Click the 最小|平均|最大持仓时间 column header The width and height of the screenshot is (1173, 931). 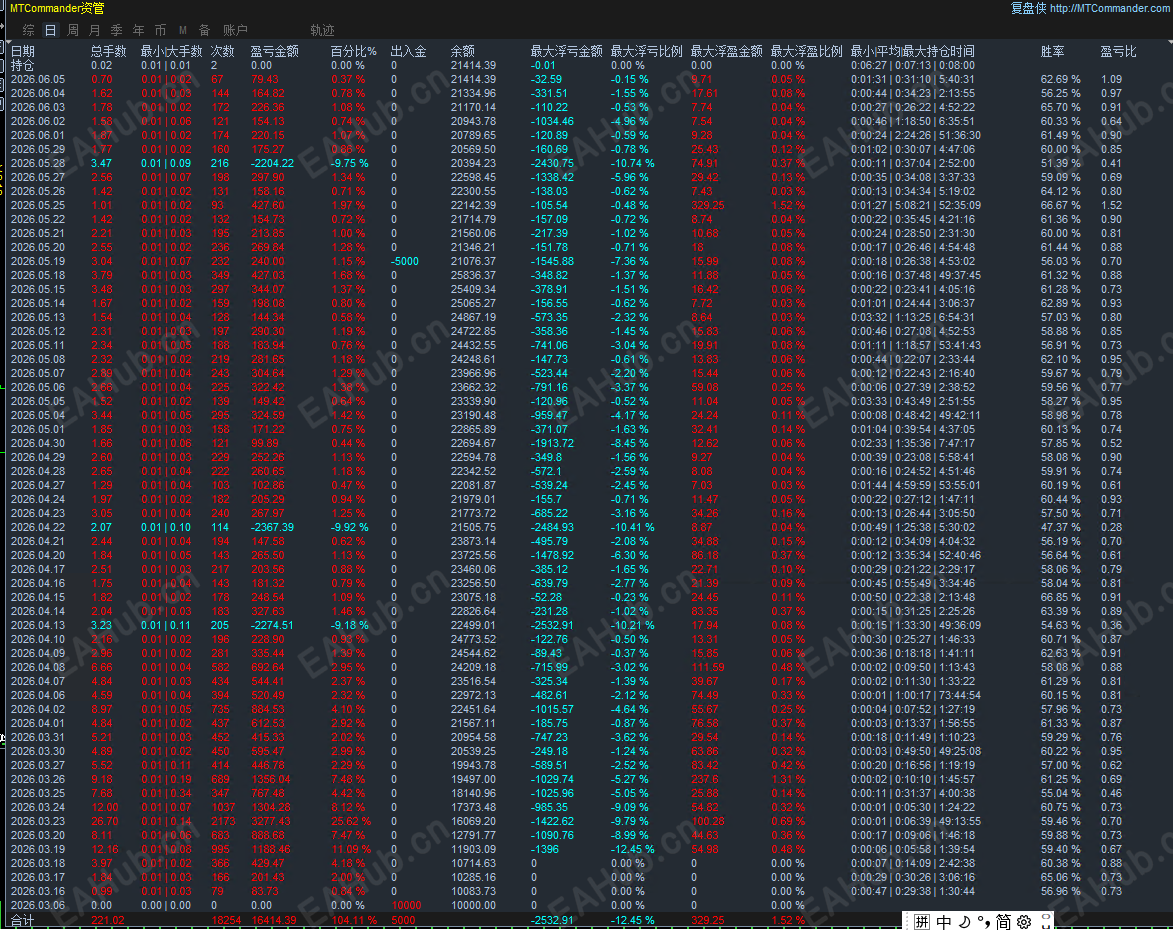(913, 52)
